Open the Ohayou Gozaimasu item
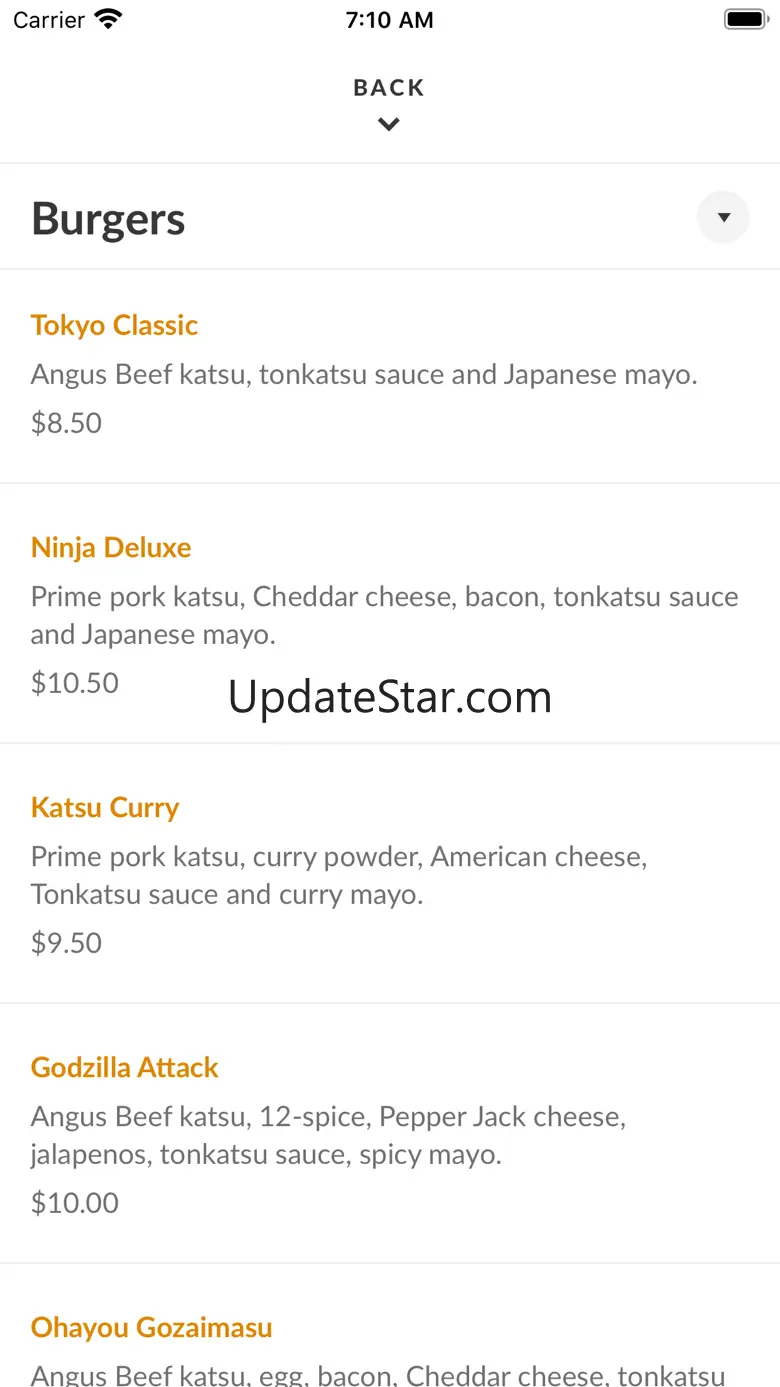Viewport: 780px width, 1387px height. 152,1327
